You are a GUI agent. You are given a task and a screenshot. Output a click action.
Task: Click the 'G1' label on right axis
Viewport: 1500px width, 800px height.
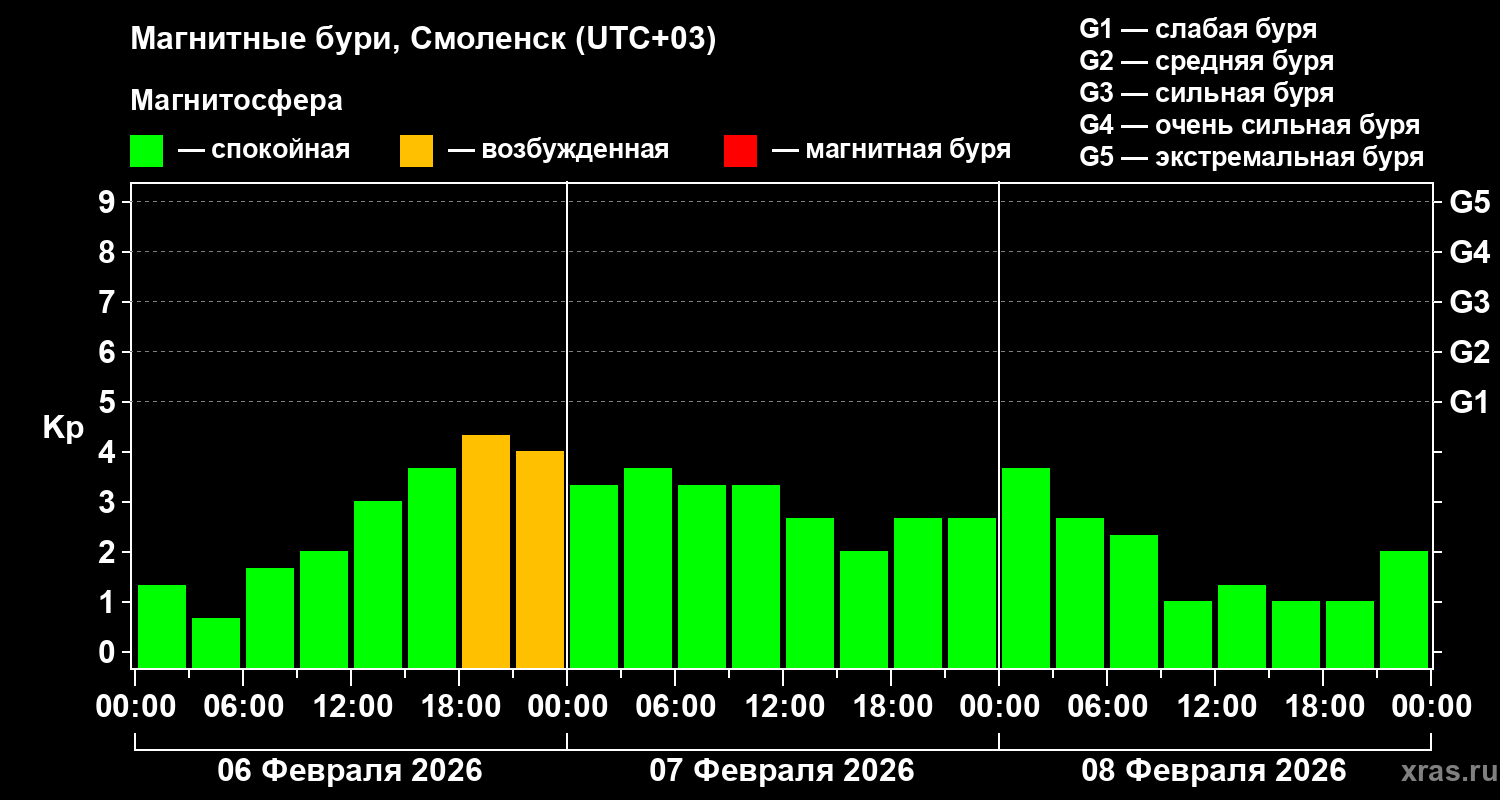point(1469,402)
